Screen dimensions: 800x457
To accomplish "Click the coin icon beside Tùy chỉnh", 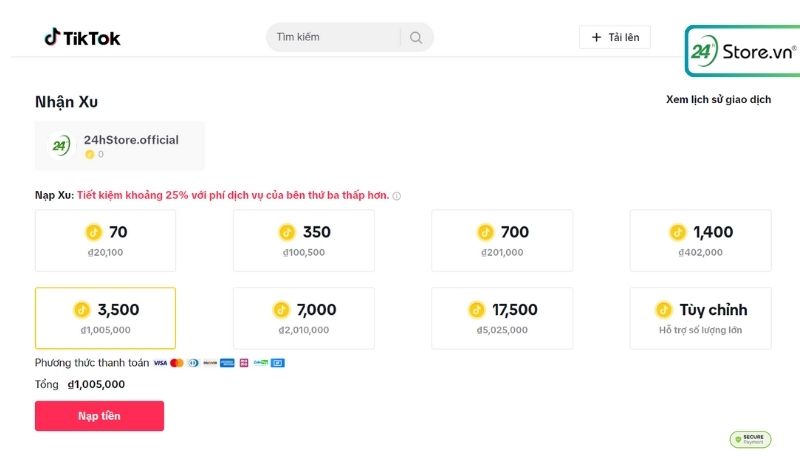I will click(664, 310).
